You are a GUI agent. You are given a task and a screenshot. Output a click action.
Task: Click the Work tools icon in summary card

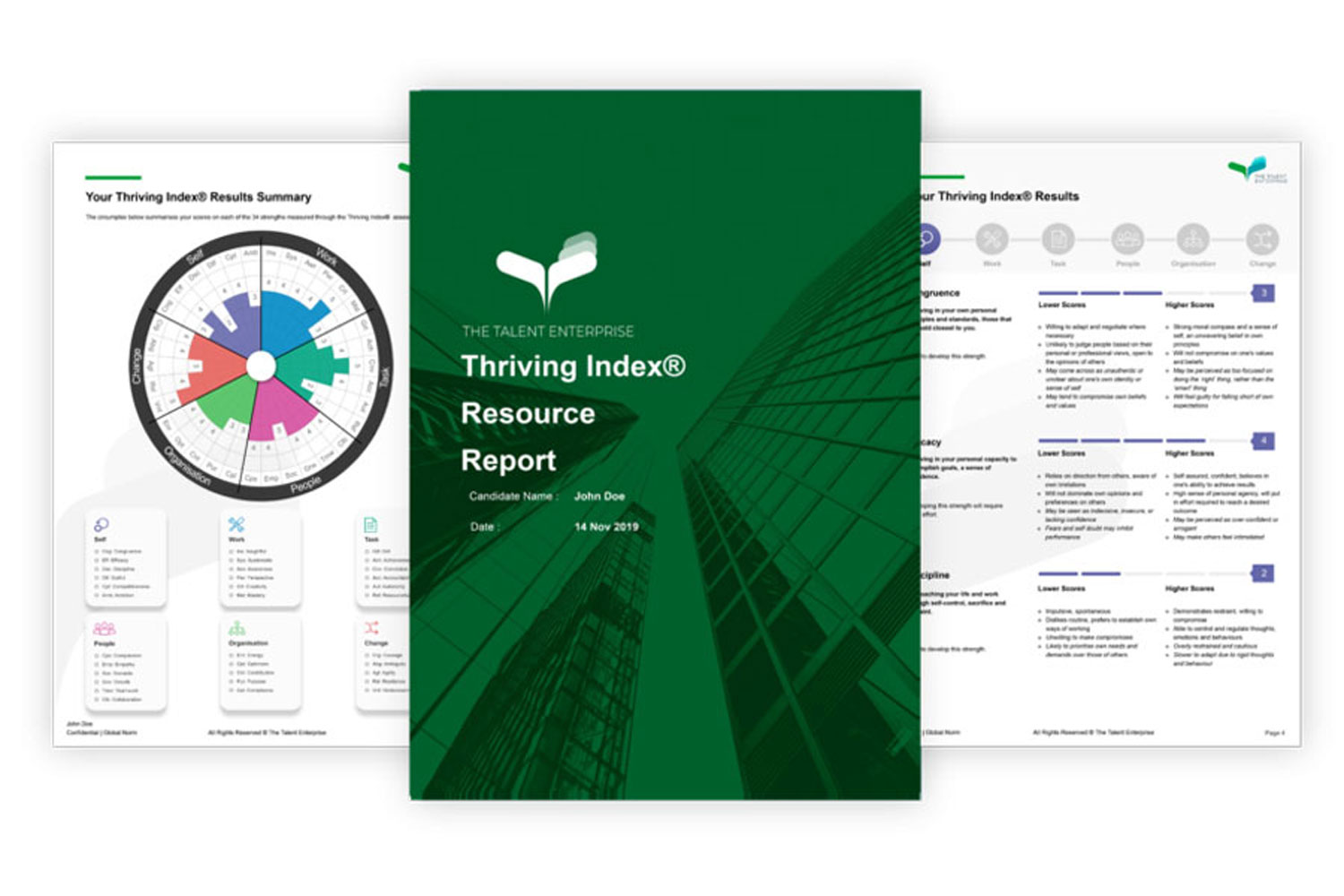(x=237, y=524)
